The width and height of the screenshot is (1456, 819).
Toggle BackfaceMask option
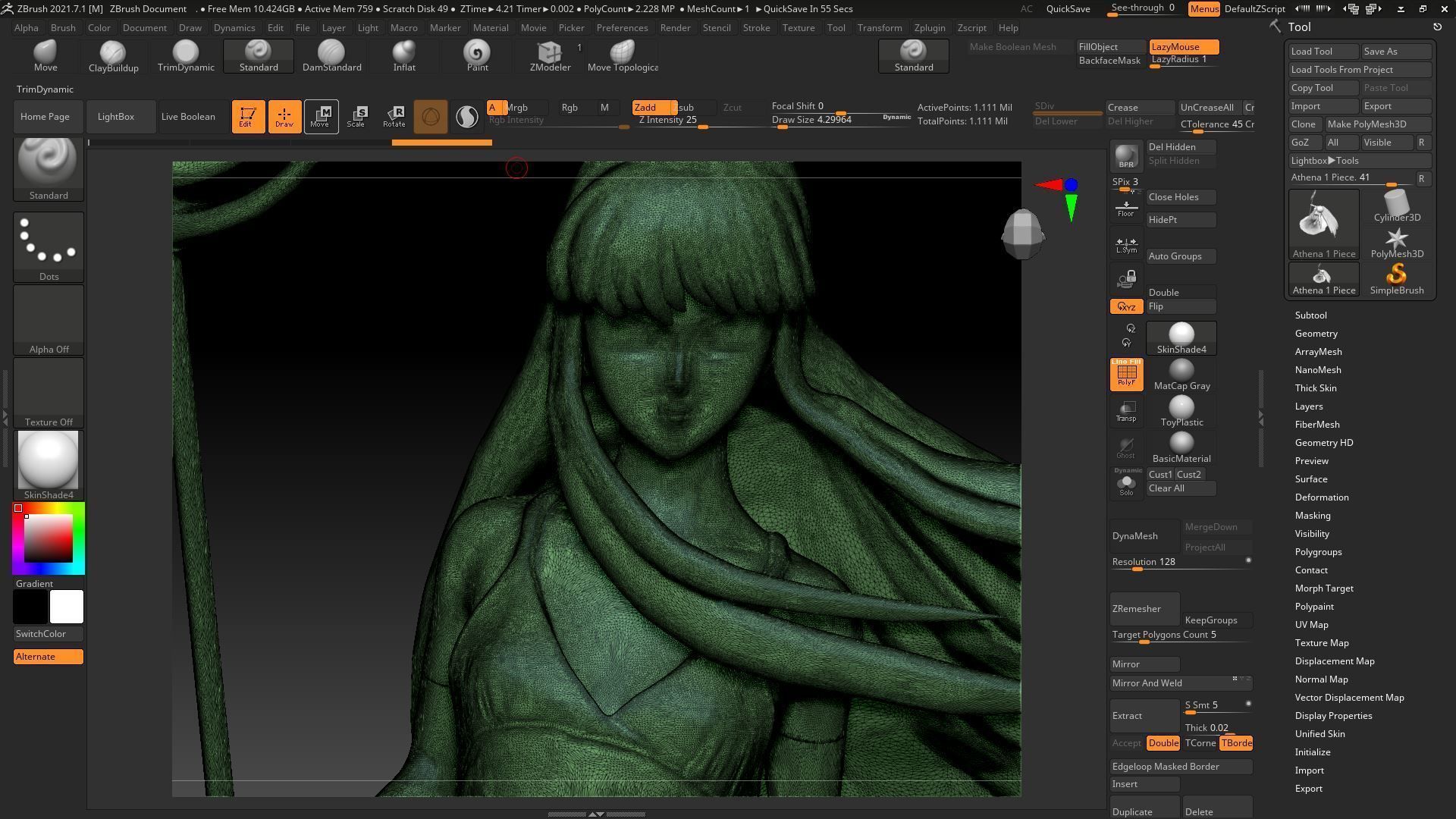(x=1109, y=61)
